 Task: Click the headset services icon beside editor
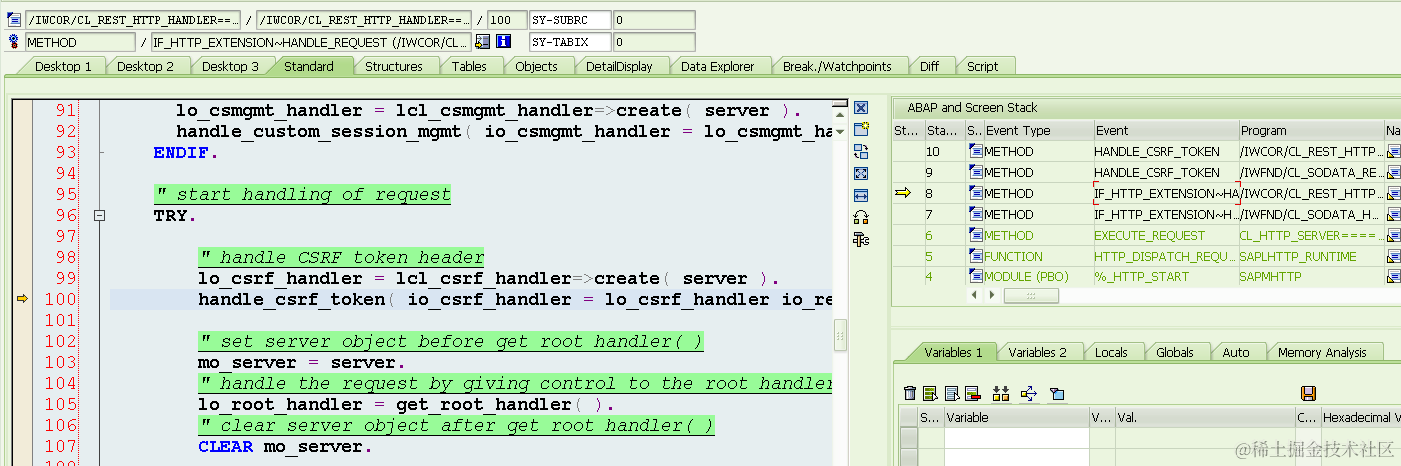[860, 217]
